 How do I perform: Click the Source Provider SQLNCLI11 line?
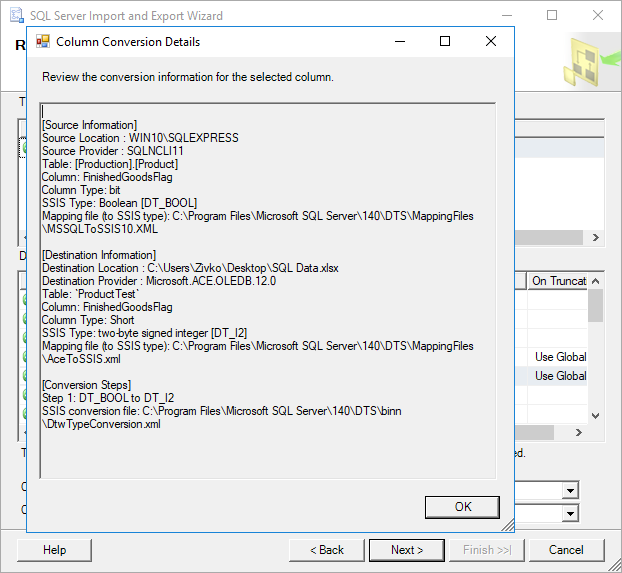tap(113, 151)
